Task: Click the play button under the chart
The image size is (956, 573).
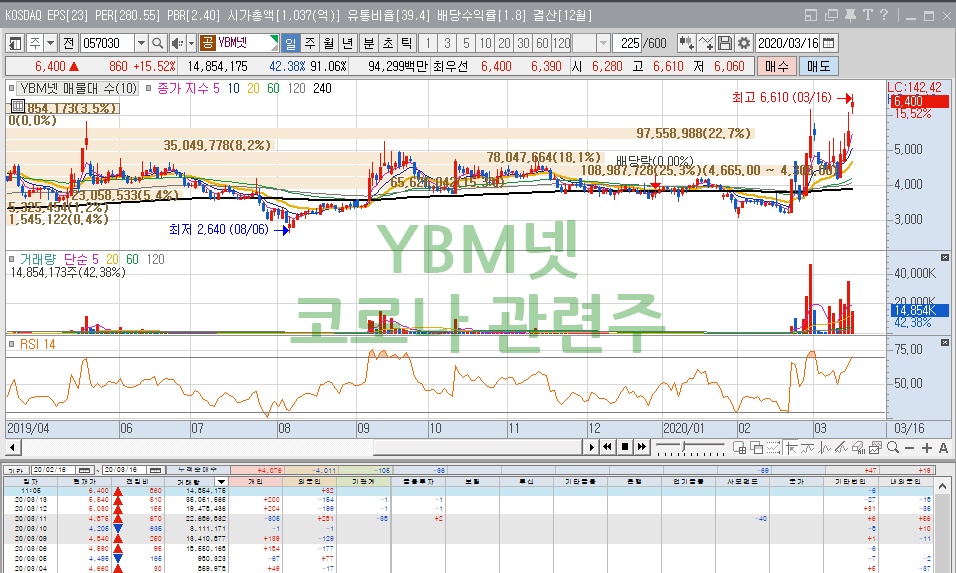Action: pos(591,447)
